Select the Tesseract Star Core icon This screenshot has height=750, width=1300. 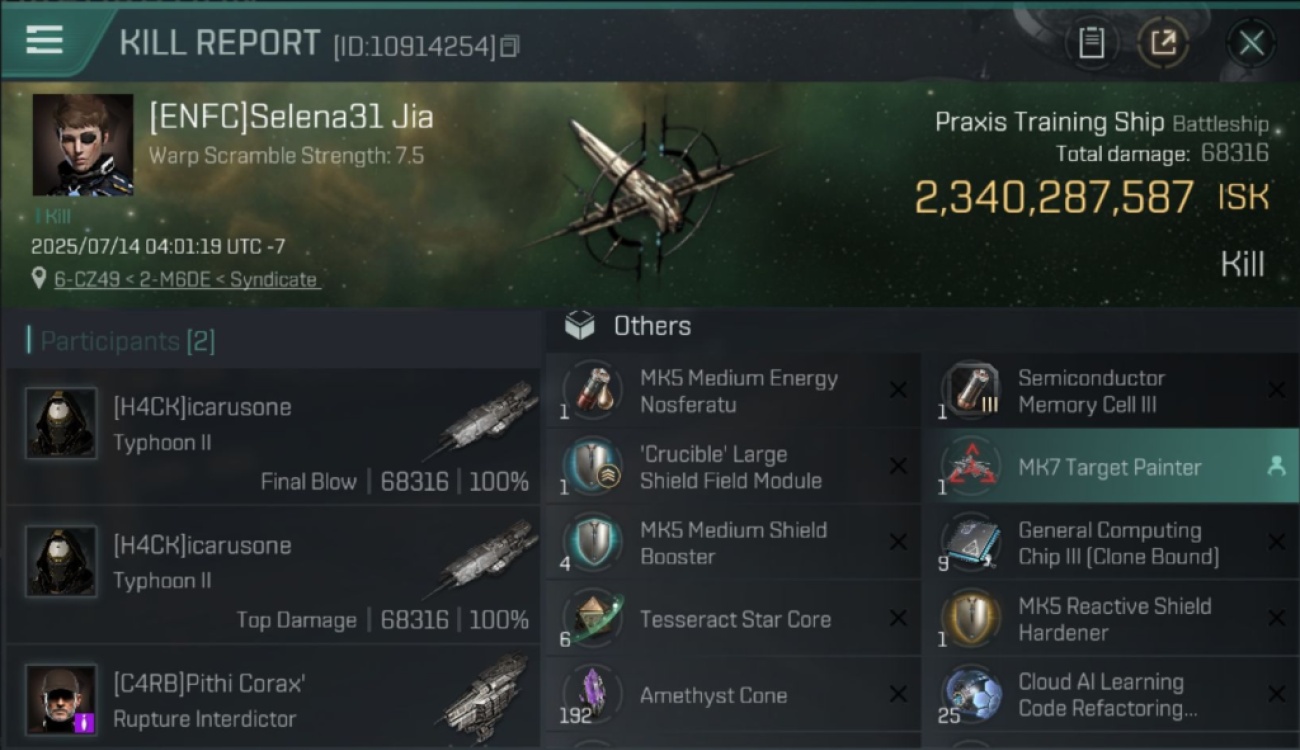(x=593, y=619)
